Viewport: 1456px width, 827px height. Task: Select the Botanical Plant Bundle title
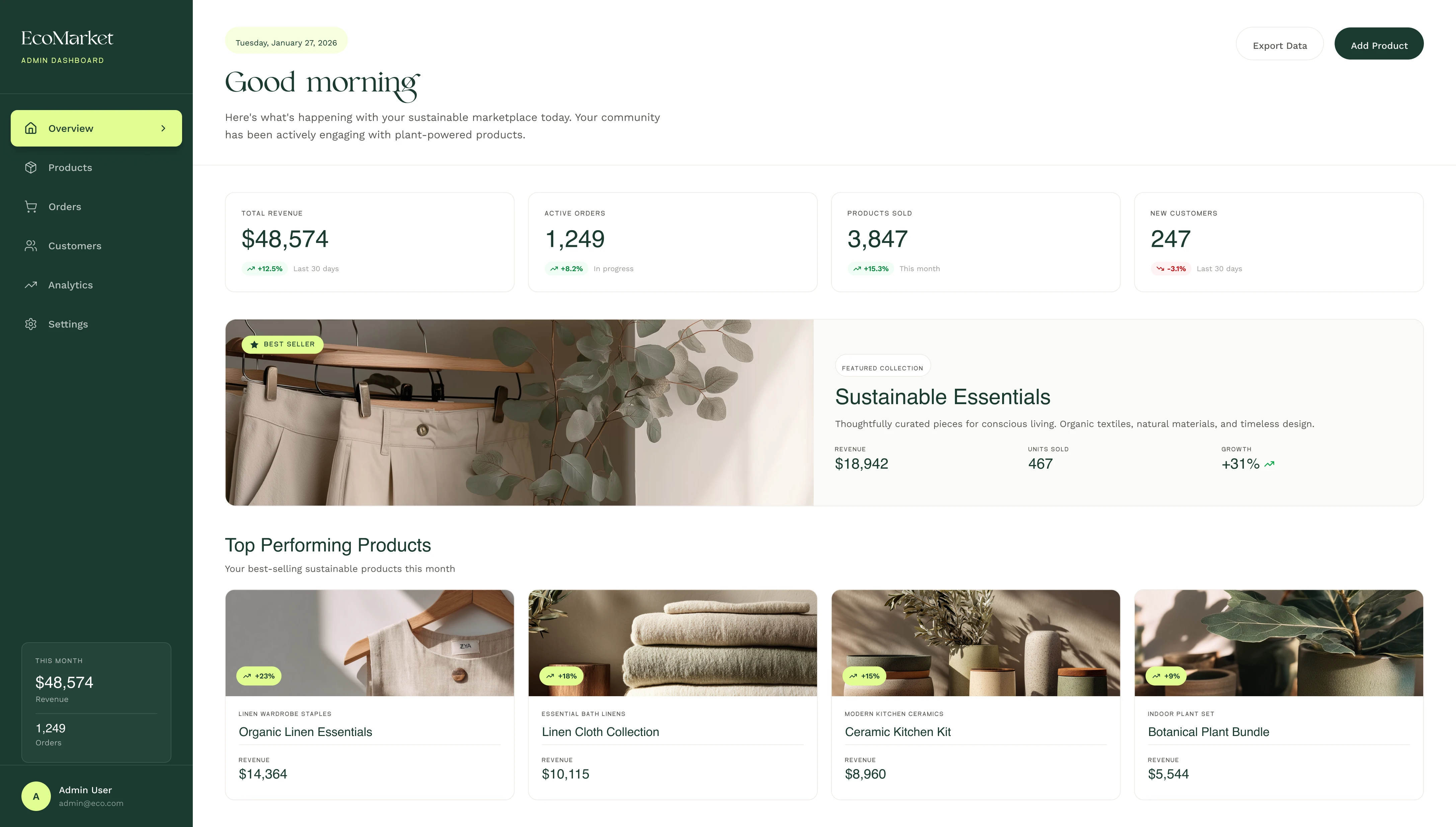1208,732
